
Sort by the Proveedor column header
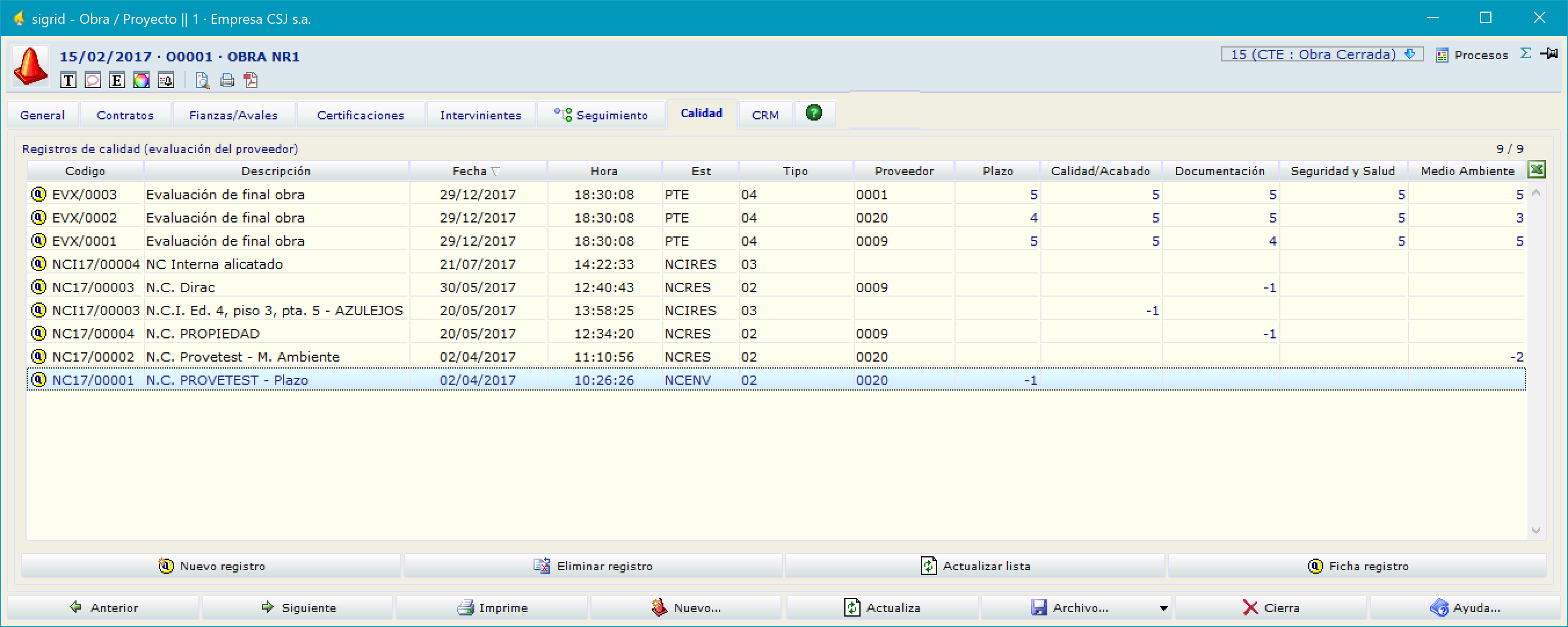904,171
